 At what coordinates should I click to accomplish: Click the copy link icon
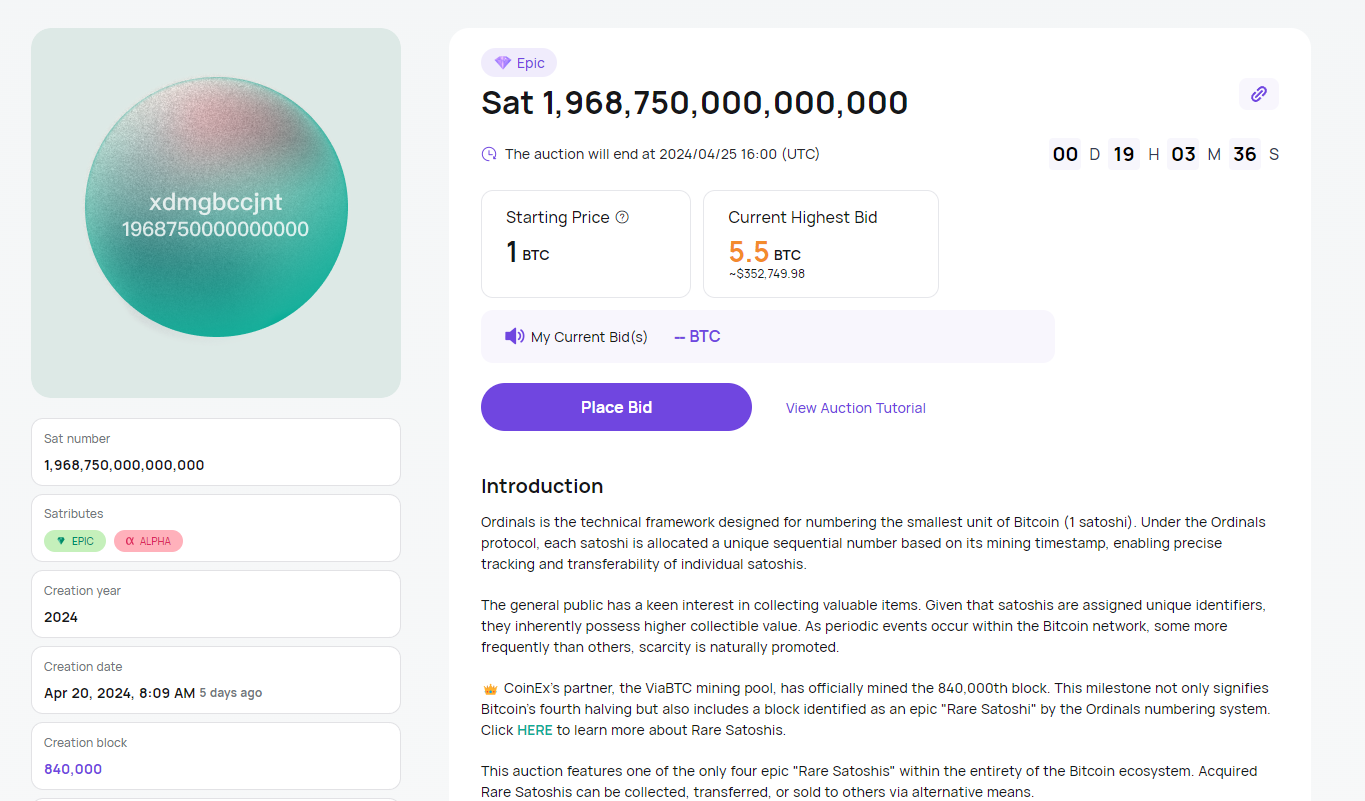1258,94
